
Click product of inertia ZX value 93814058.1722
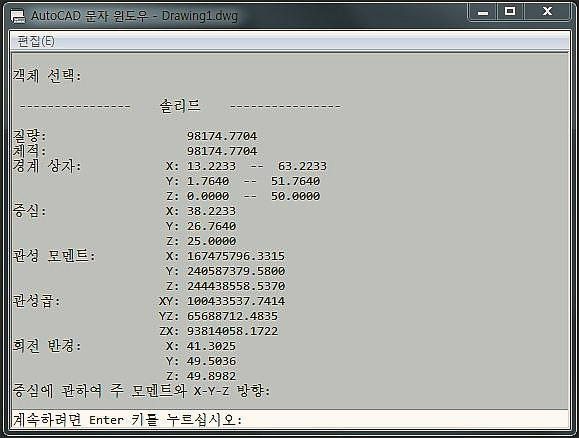point(232,331)
